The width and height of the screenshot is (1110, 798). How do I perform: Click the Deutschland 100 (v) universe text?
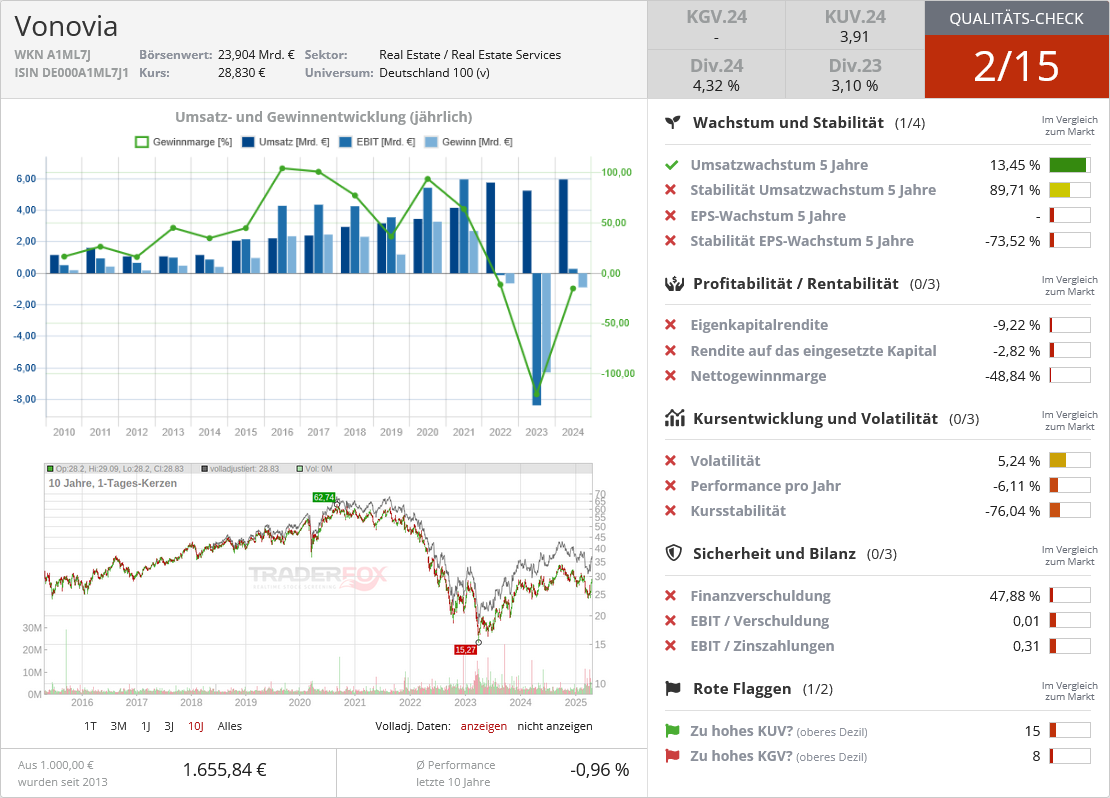434,72
